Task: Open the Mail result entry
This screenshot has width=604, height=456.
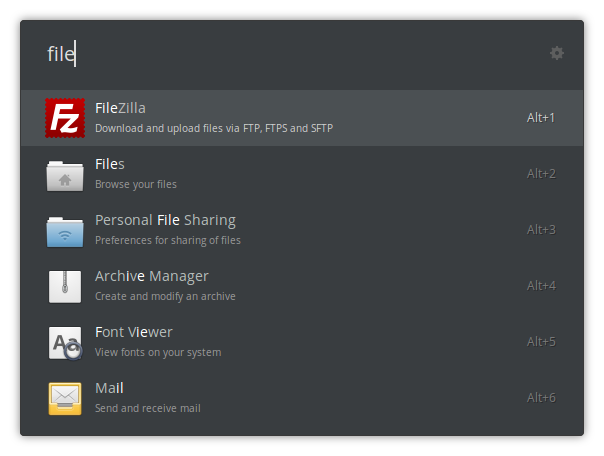Action: 109,388
